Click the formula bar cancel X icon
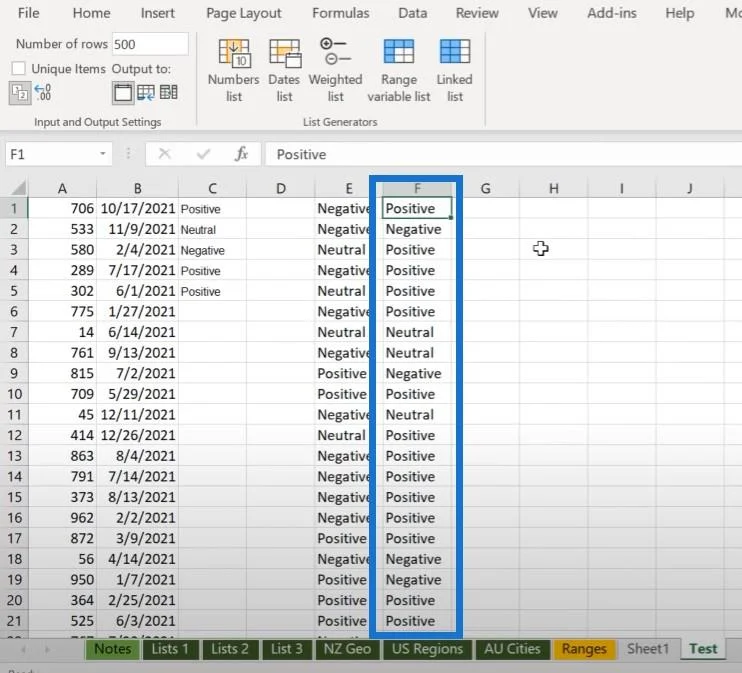 (x=165, y=154)
